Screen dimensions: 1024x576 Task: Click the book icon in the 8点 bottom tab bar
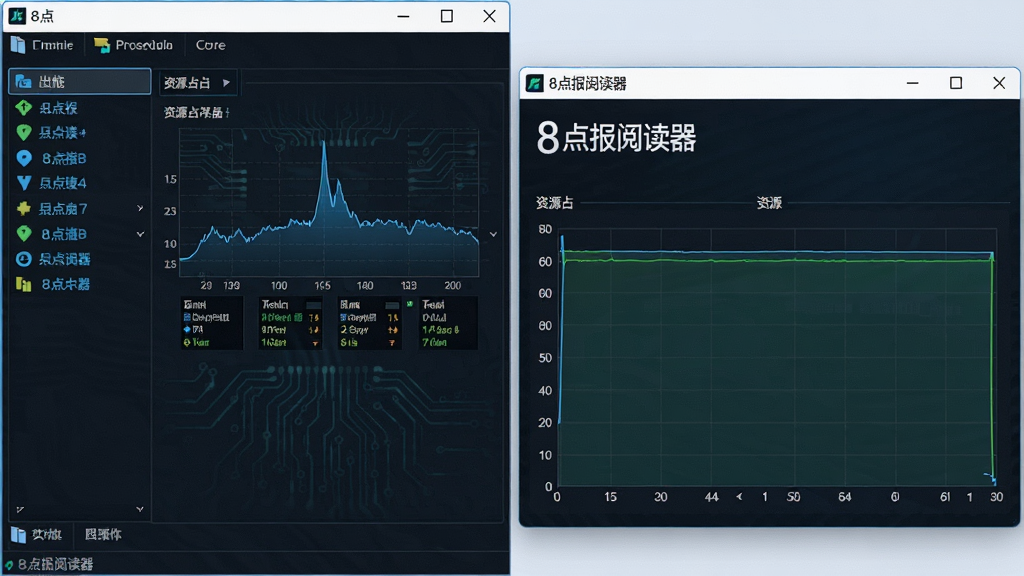point(18,535)
